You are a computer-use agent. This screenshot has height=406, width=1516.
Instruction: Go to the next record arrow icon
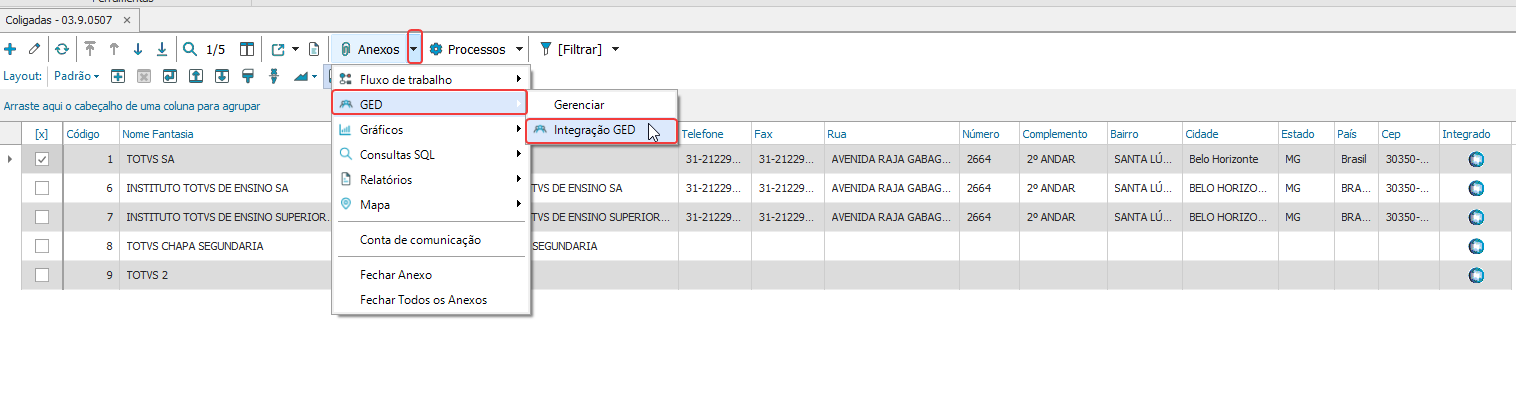(138, 49)
